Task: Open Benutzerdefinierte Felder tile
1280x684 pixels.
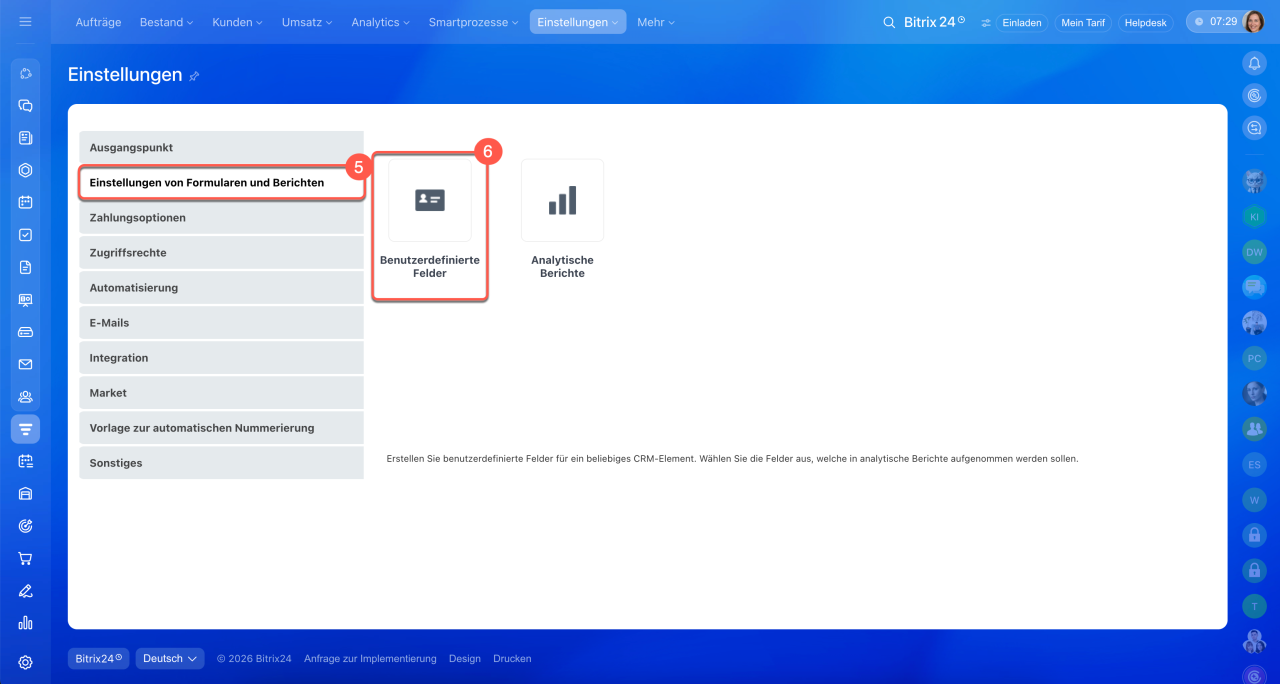Action: (430, 219)
